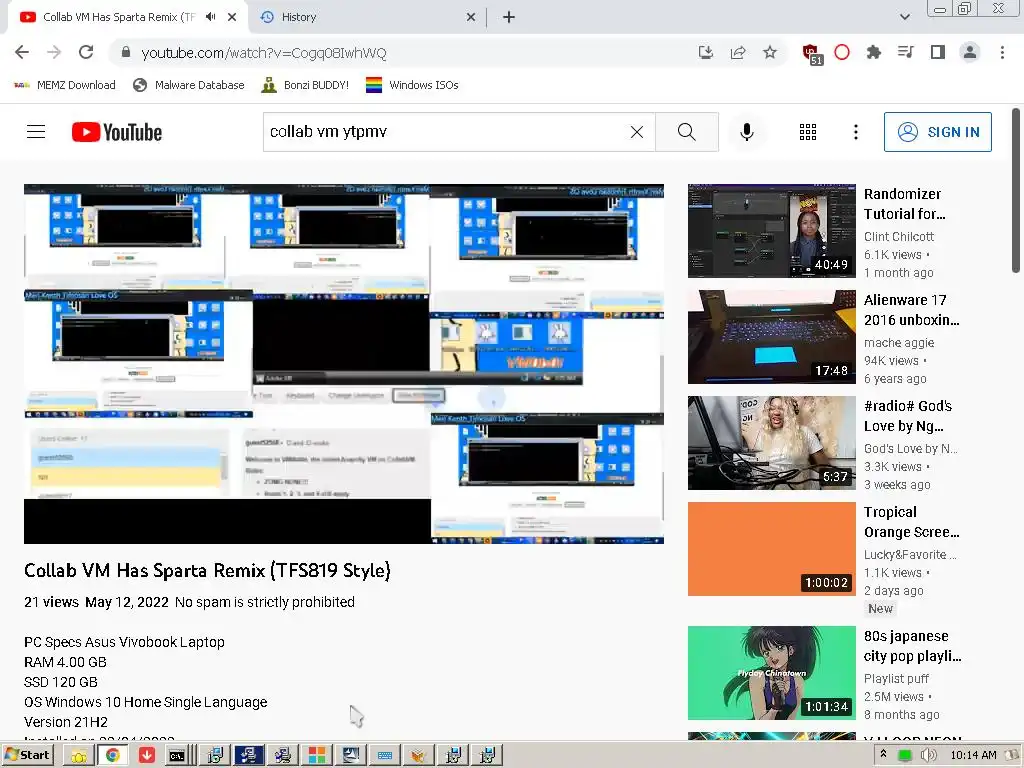Open the Chrome profile avatar
Viewport: 1024px width, 768px height.
click(970, 52)
